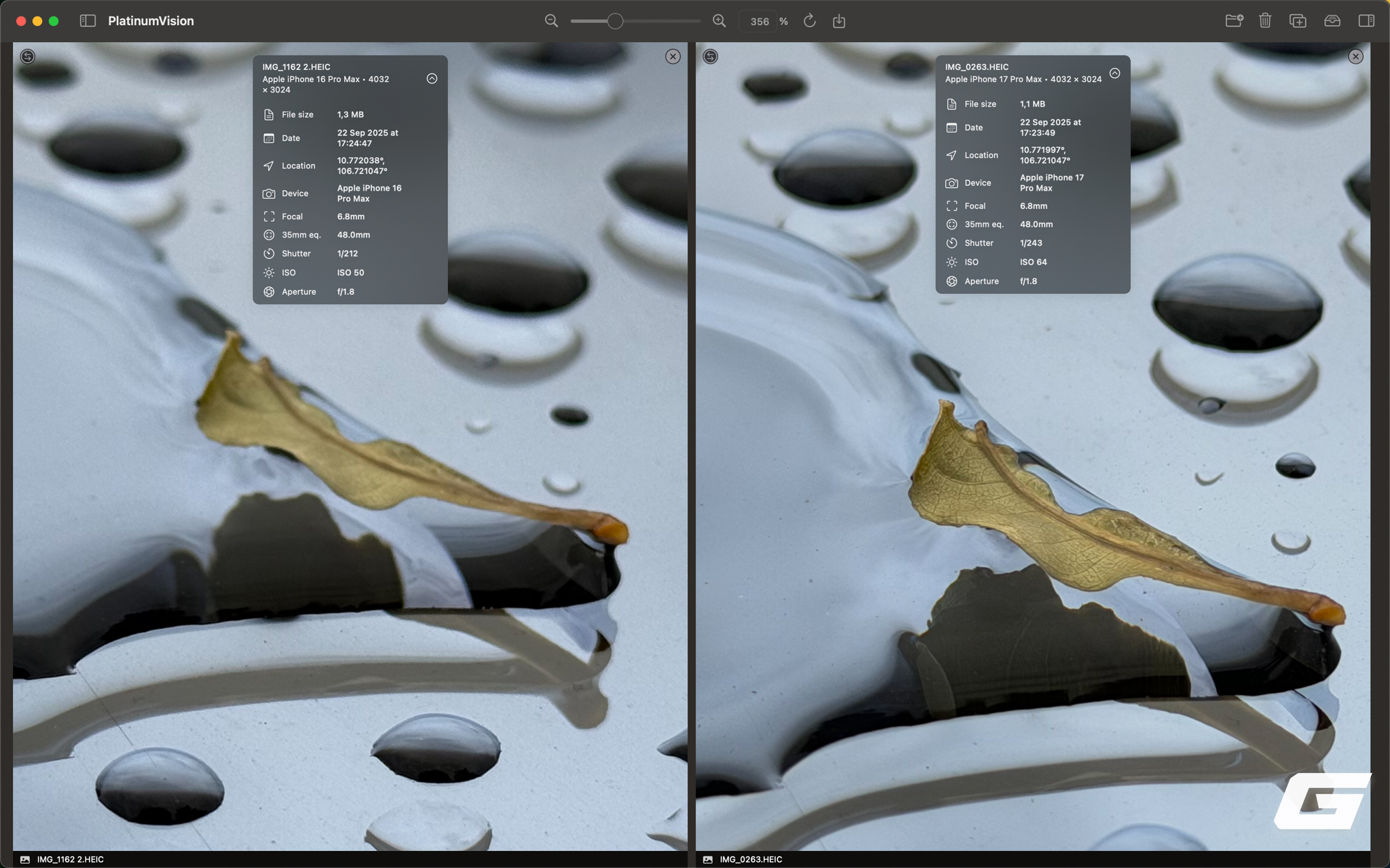Click the zoom out magnifier icon
The height and width of the screenshot is (868, 1390).
point(551,21)
